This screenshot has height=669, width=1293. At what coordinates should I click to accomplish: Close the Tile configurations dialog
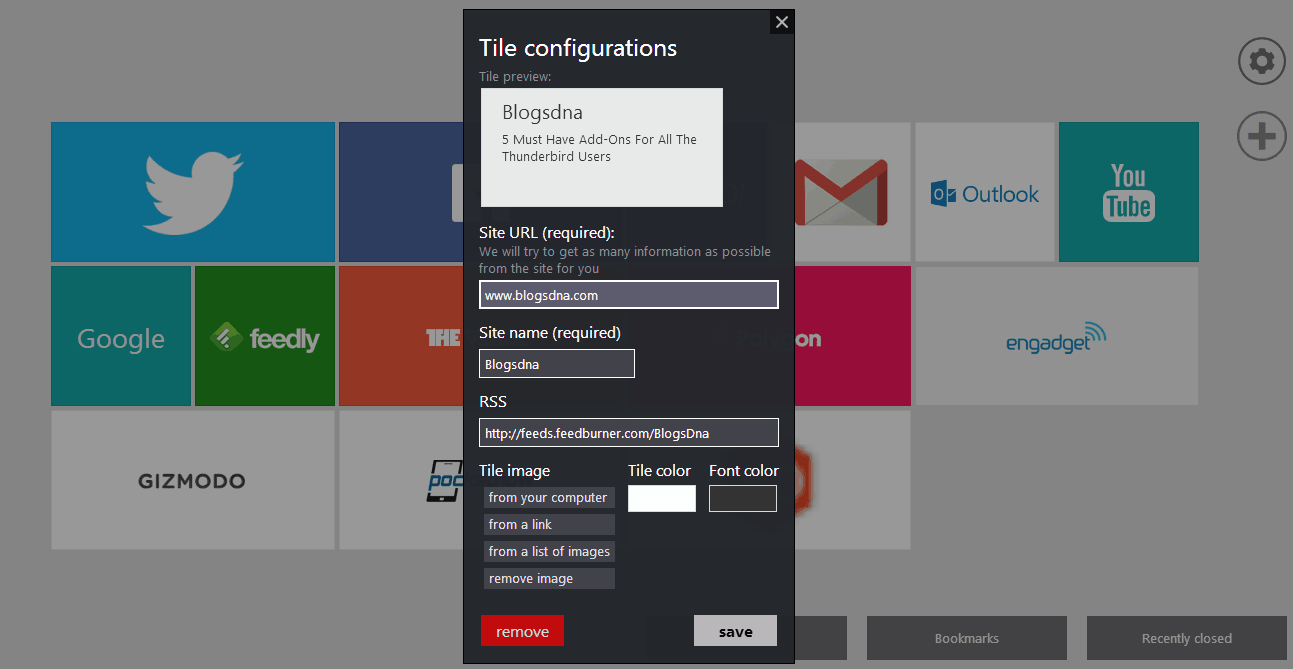pyautogui.click(x=782, y=22)
